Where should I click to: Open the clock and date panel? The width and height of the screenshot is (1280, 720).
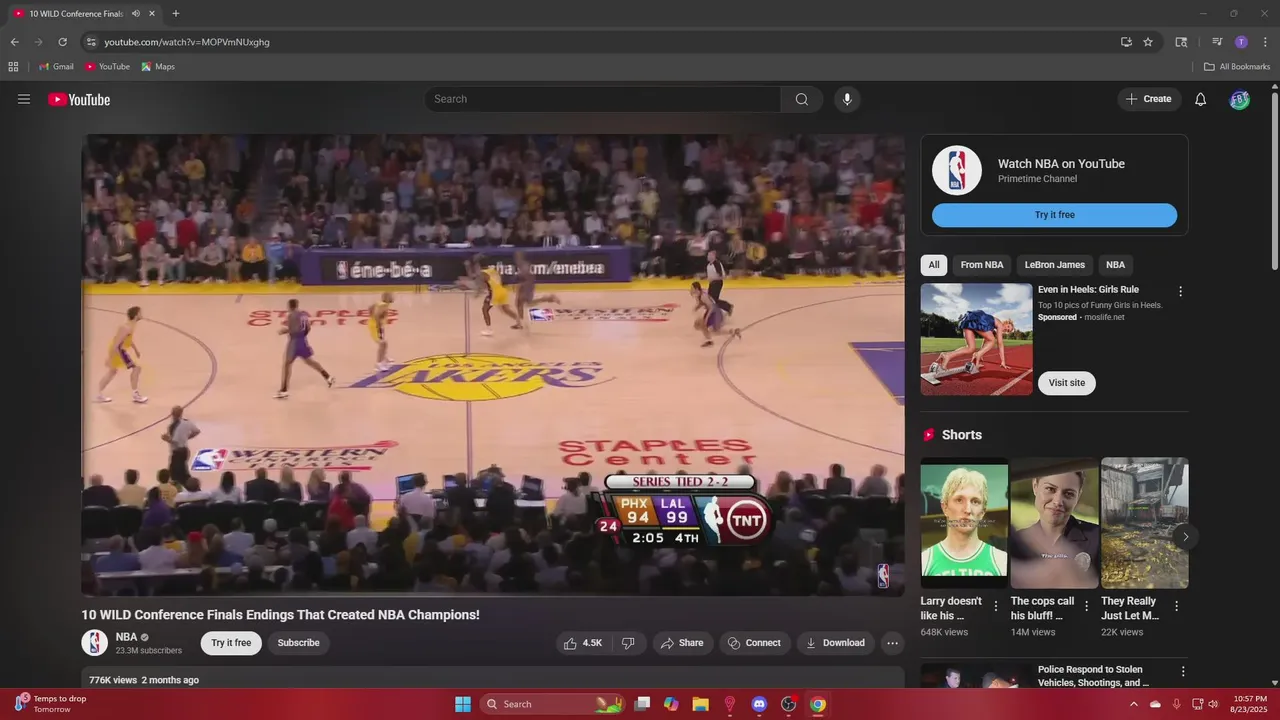[x=1250, y=704]
